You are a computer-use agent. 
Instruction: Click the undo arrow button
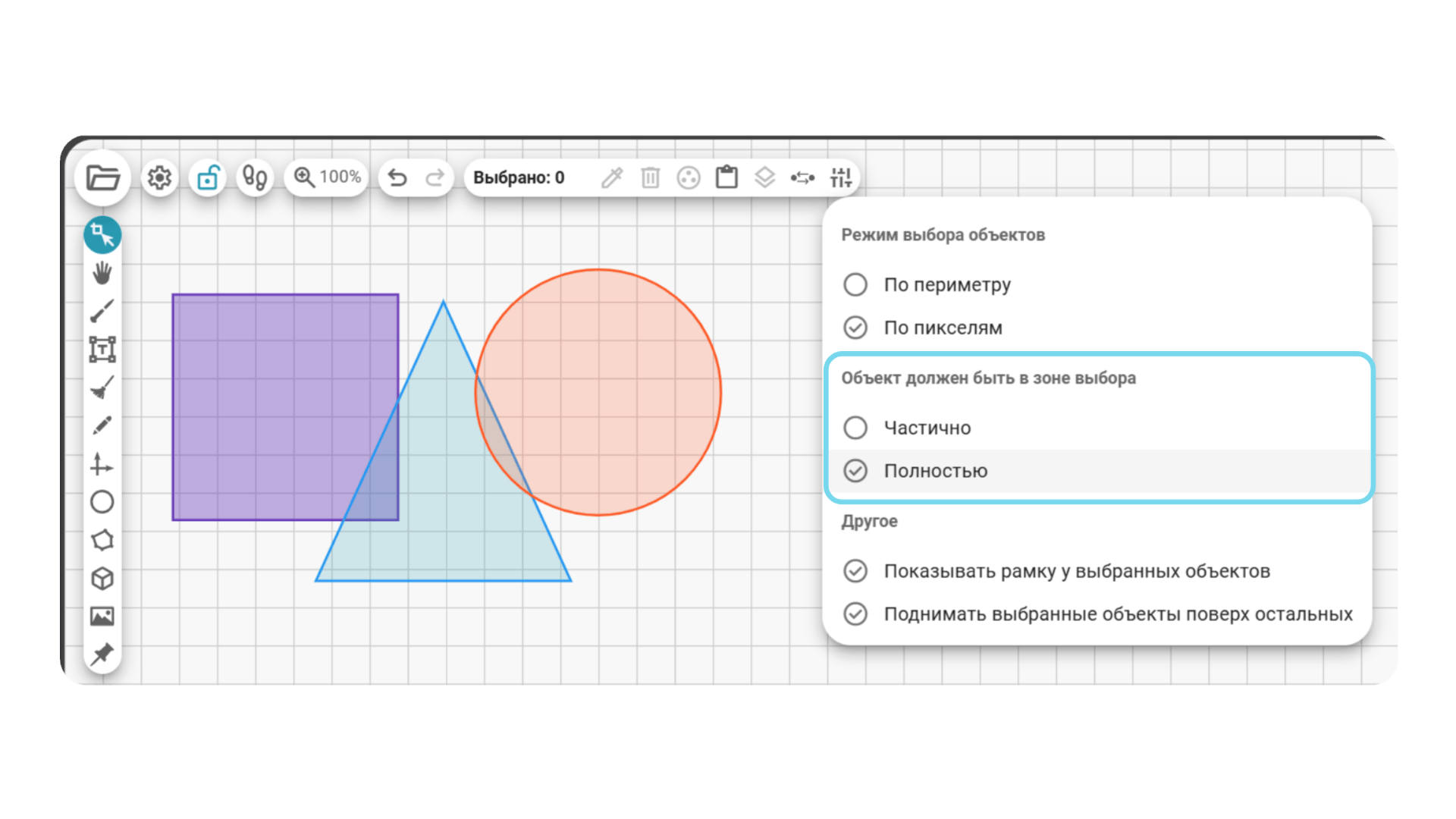coord(397,177)
